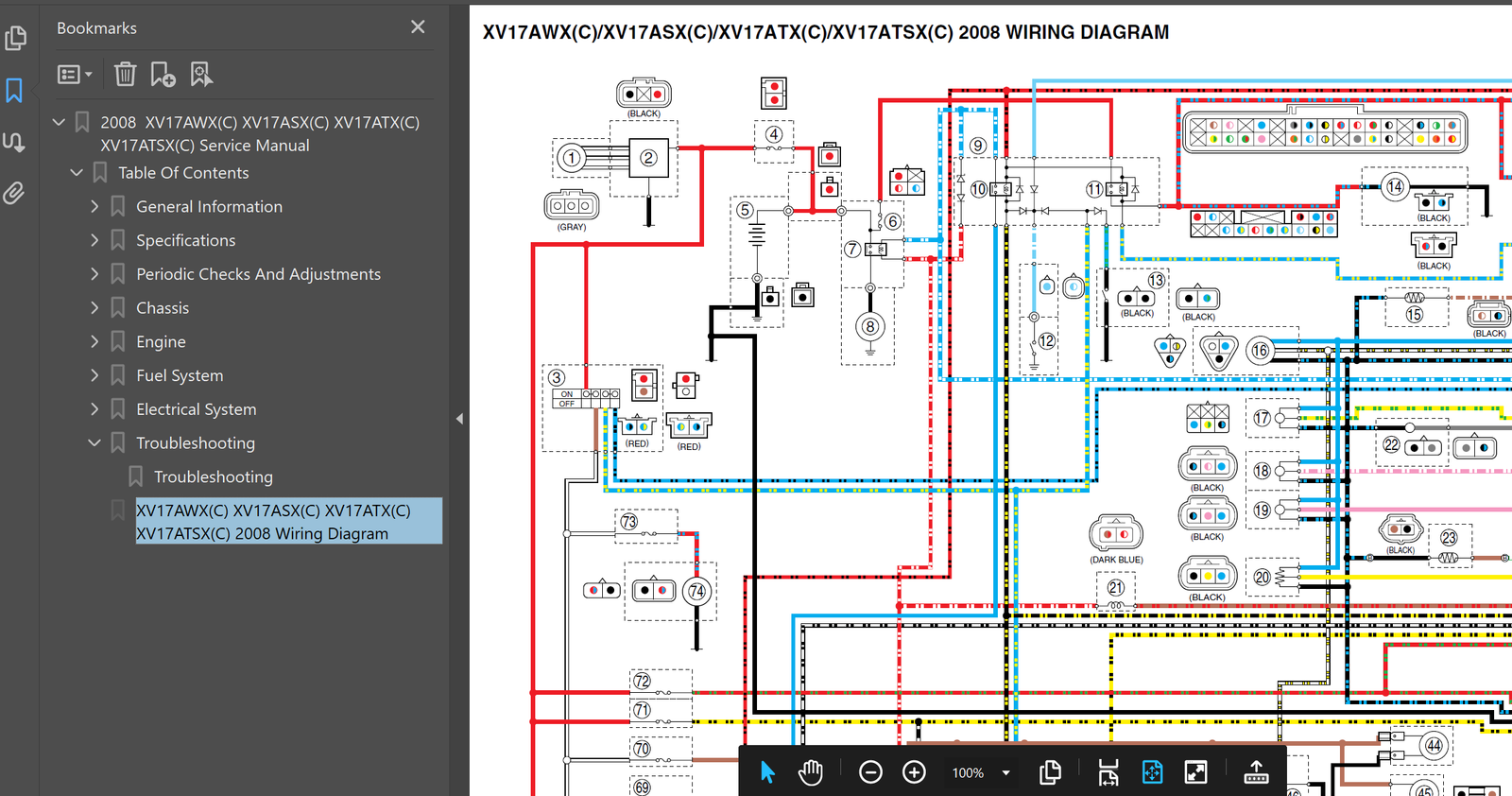Close the Bookmarks panel
This screenshot has height=796, width=1512.
pos(418,27)
